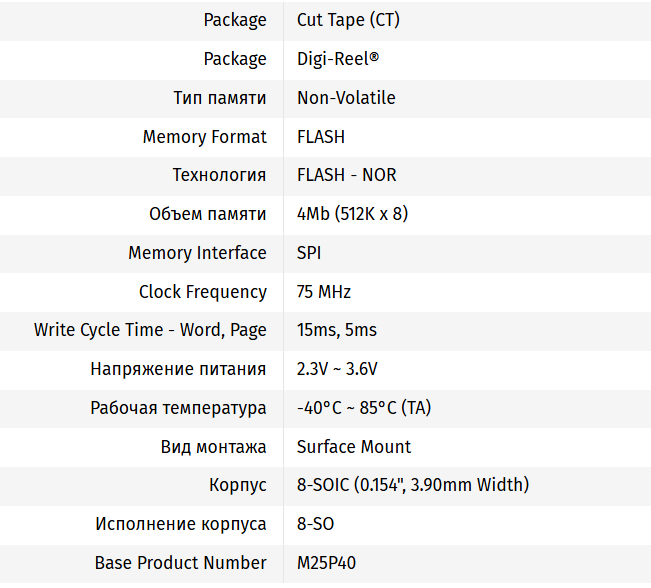Viewport: 651px width, 588px height.
Task: Select the "8-SO" case version value
Action: pyautogui.click(x=316, y=524)
